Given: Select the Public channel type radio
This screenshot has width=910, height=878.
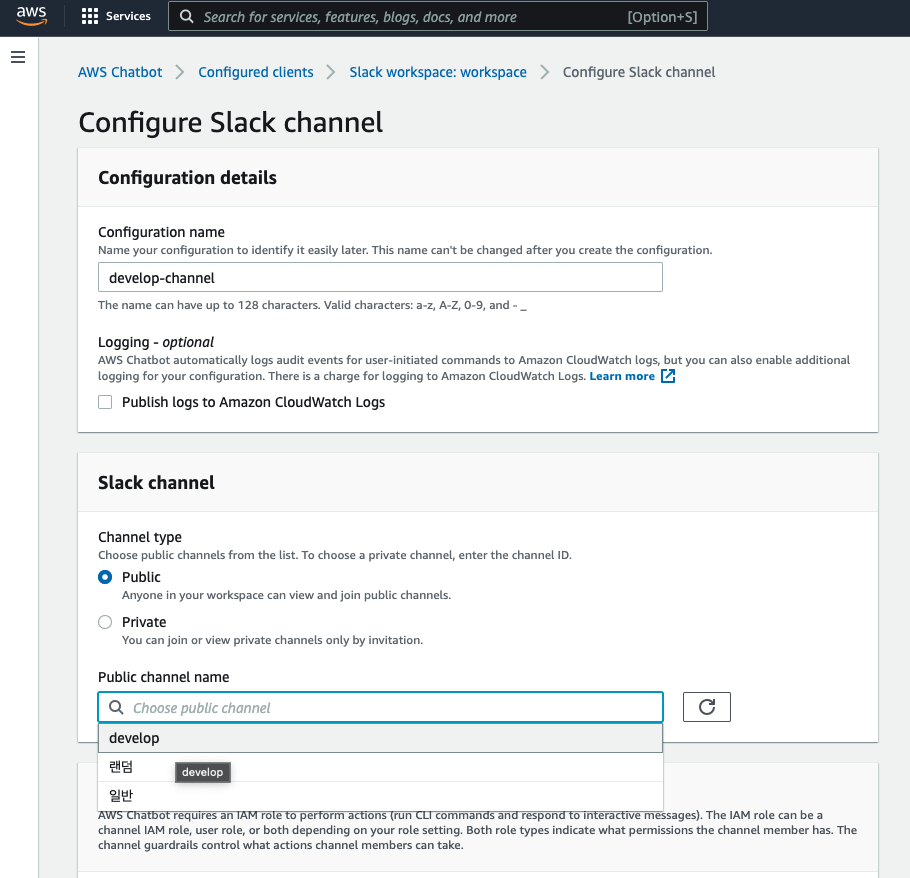Looking at the screenshot, I should click(x=105, y=577).
